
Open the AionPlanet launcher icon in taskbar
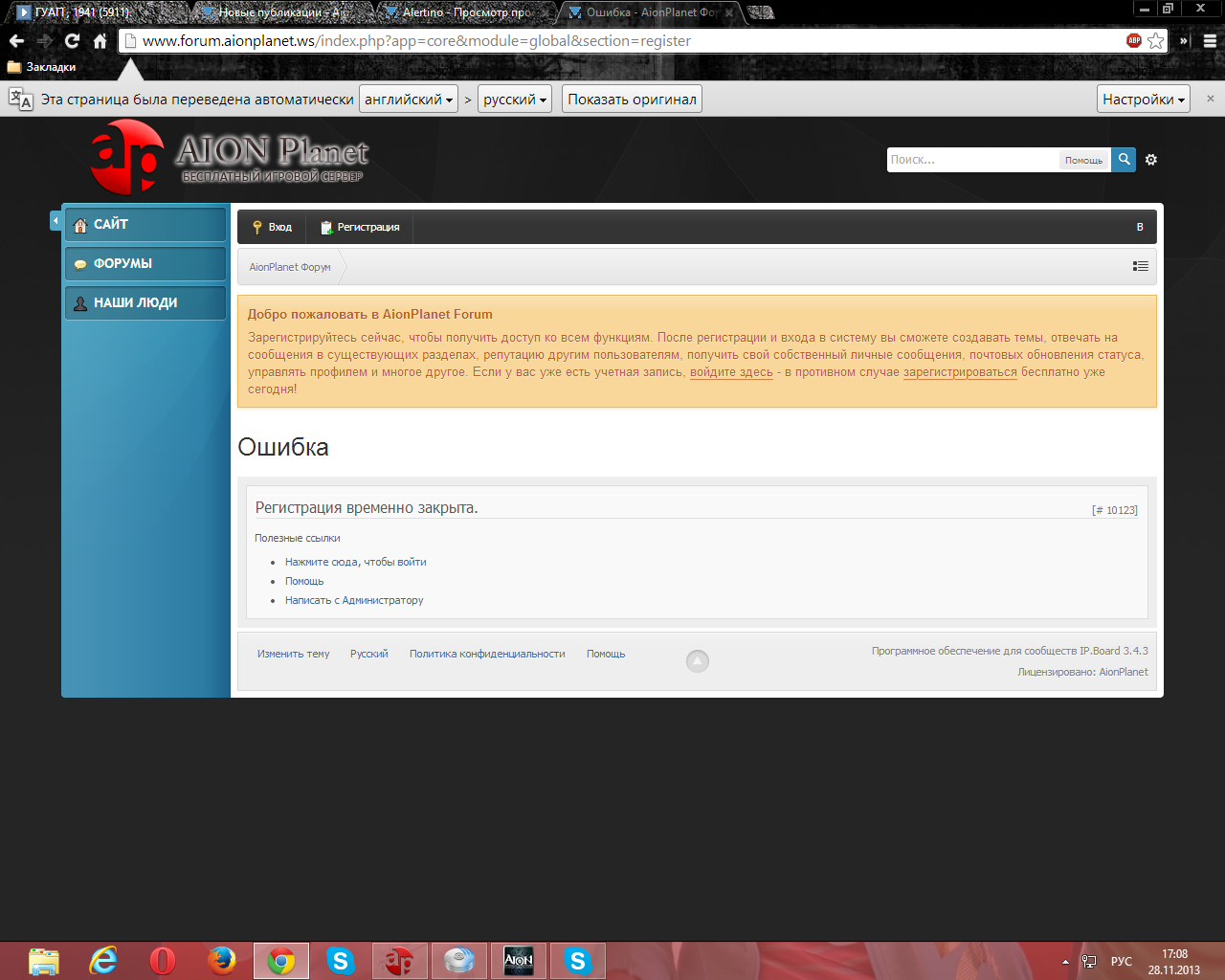pos(400,961)
